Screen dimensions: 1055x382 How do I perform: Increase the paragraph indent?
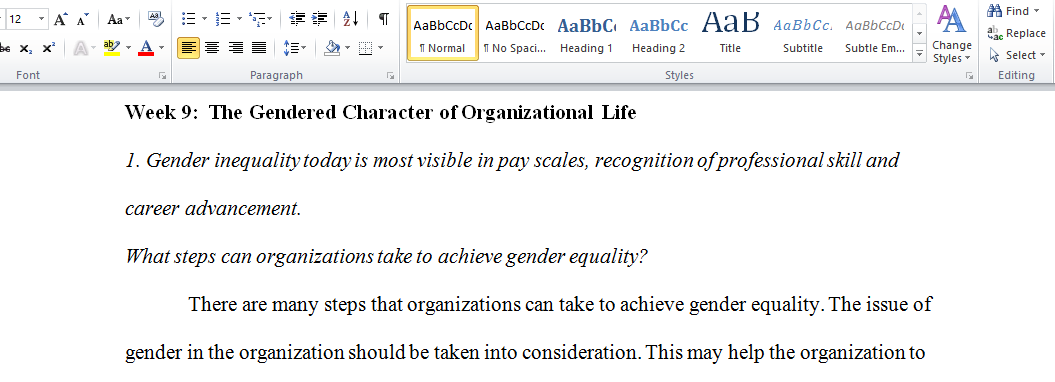click(320, 20)
